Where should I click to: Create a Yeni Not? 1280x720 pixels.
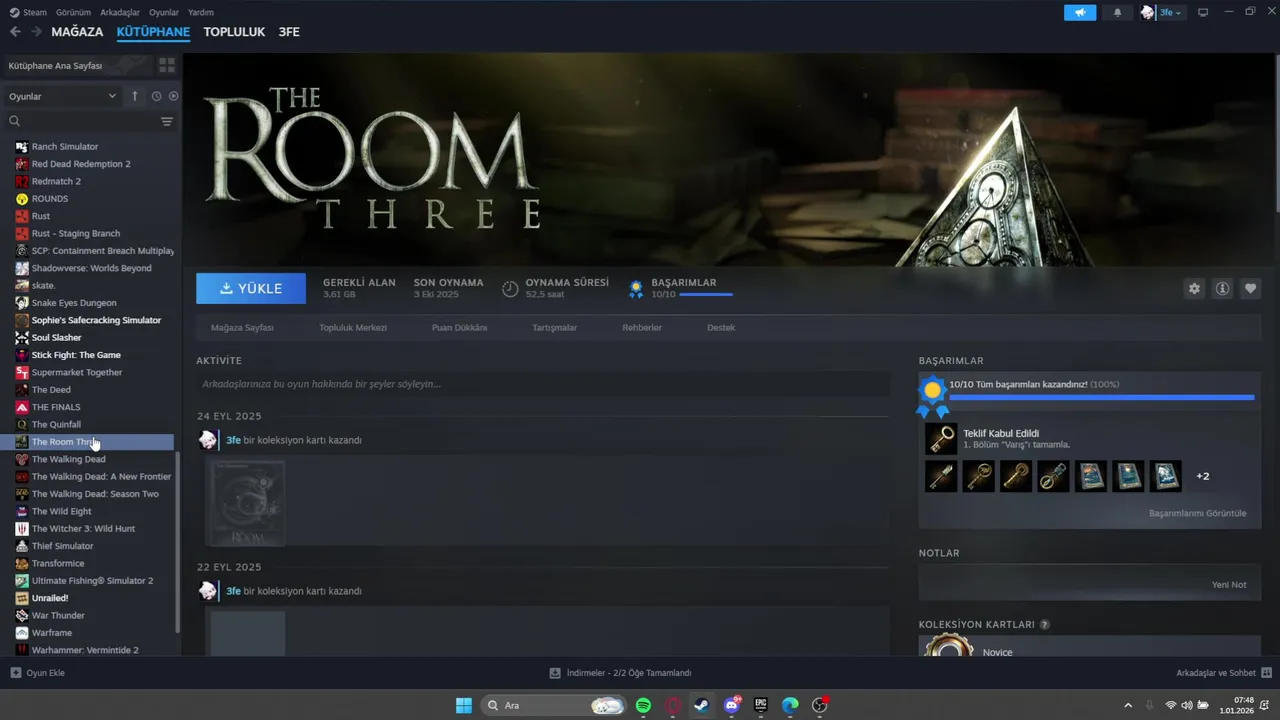pos(1229,585)
